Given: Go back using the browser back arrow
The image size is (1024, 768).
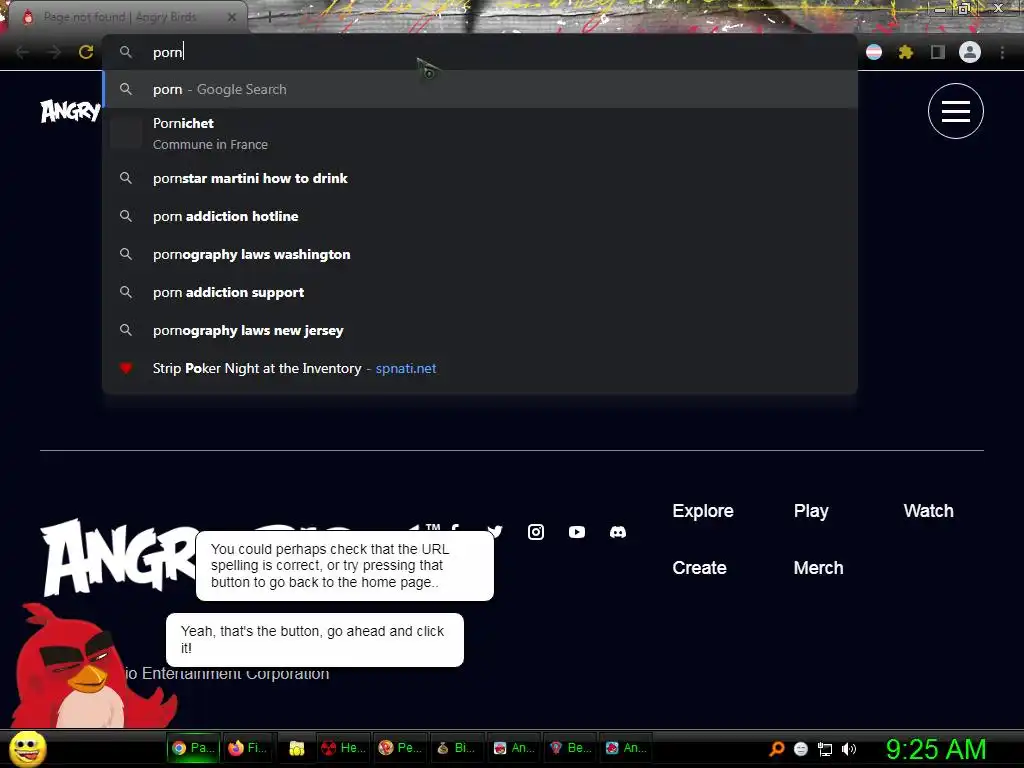Looking at the screenshot, I should pyautogui.click(x=23, y=52).
